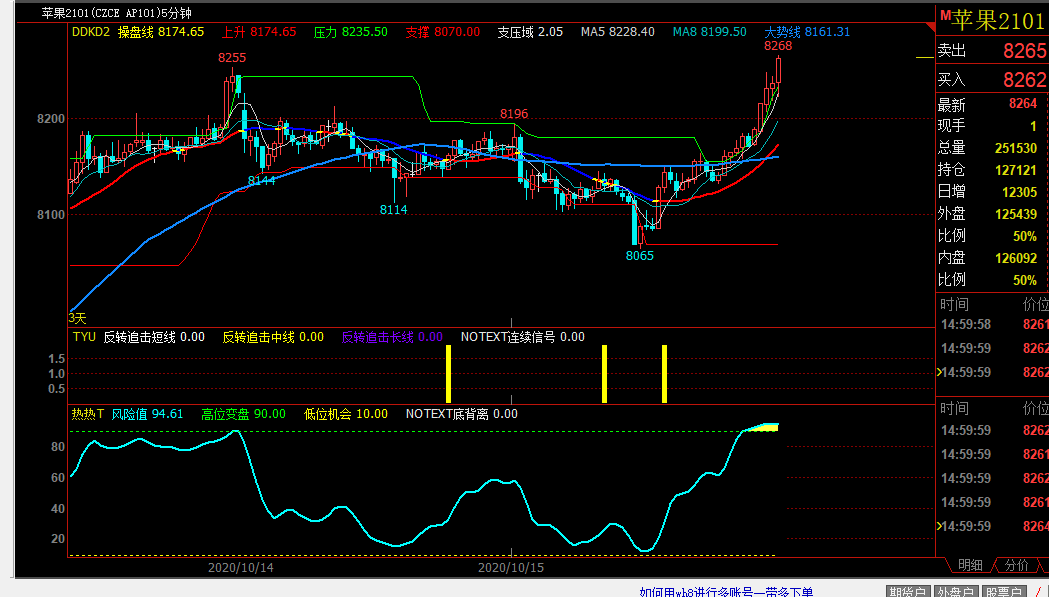The image size is (1049, 597).
Task: Click the 外盘户 account button
Action: point(955,591)
